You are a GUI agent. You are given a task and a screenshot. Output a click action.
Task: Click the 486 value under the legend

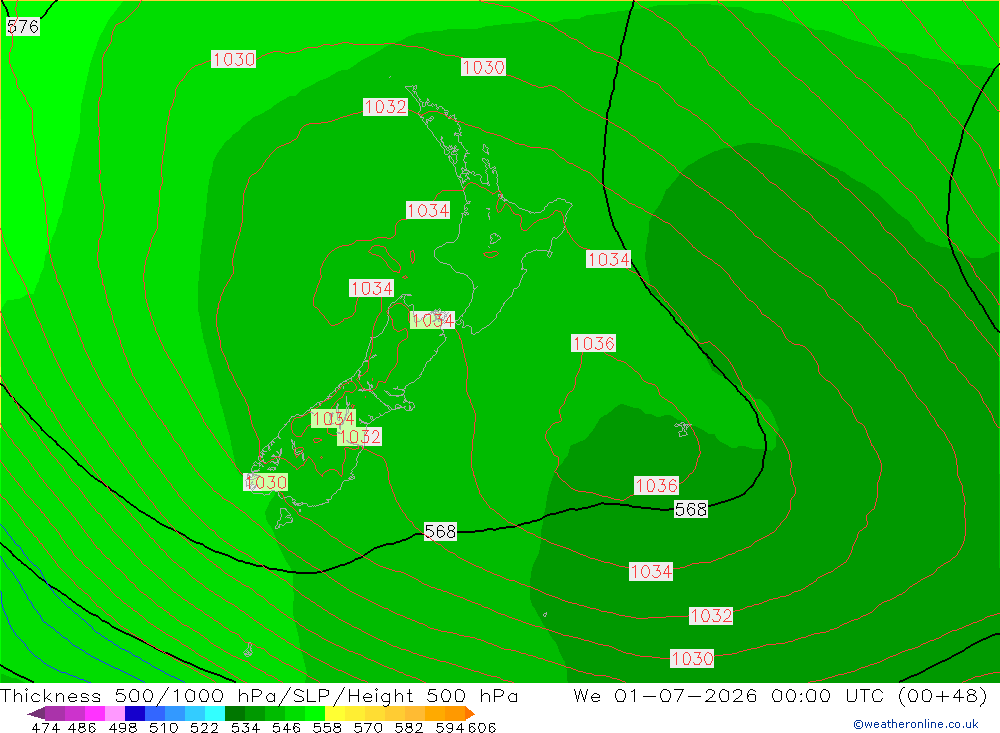click(x=82, y=727)
